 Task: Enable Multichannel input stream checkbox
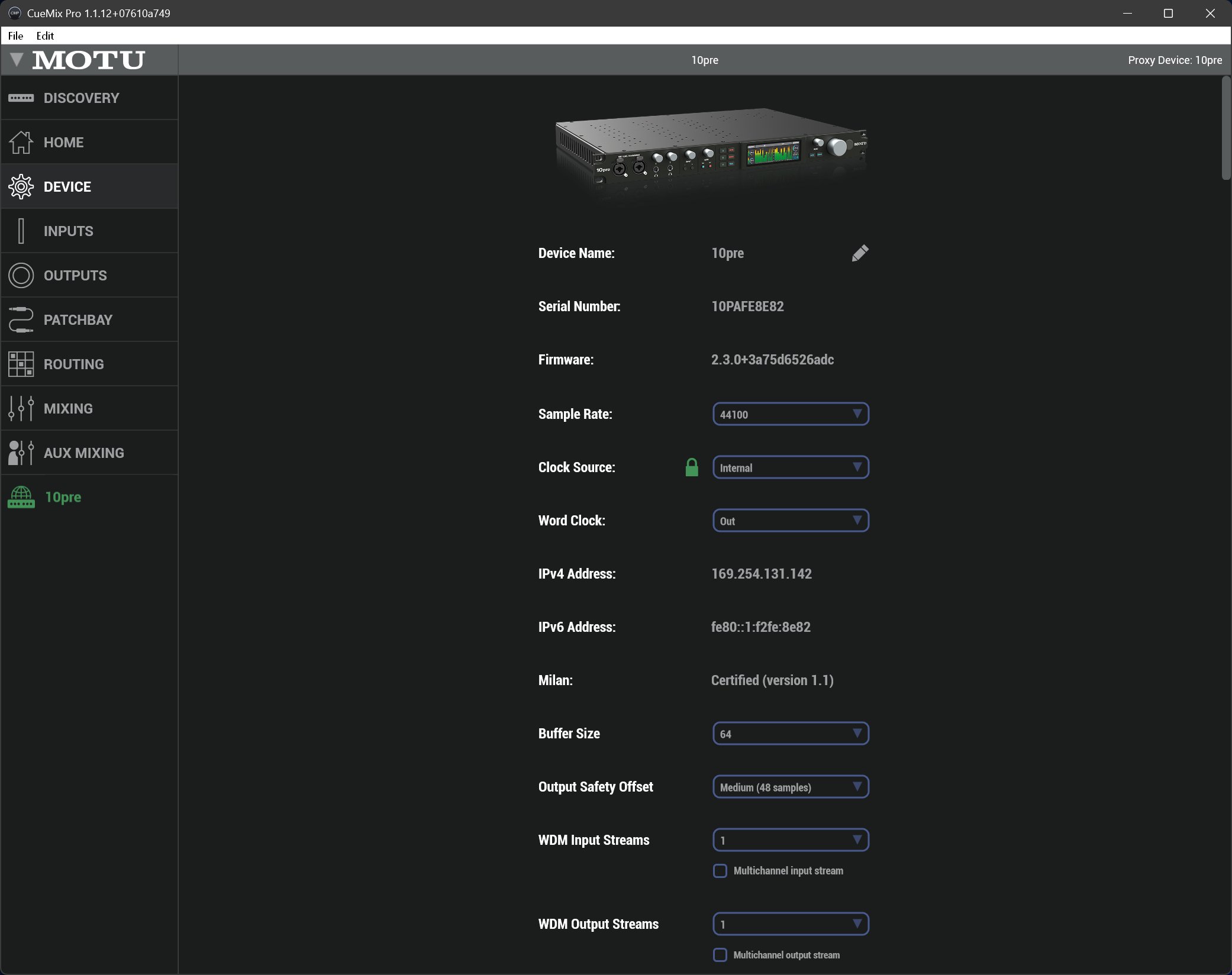tap(720, 871)
